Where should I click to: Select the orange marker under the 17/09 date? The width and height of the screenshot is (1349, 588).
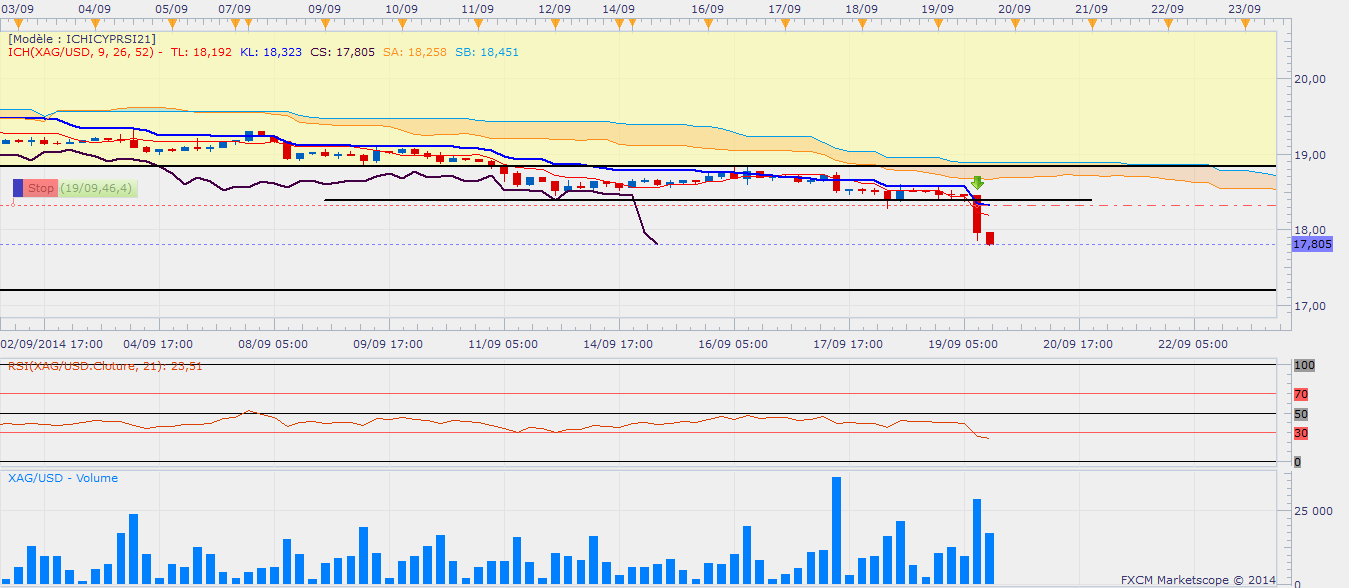click(x=784, y=21)
